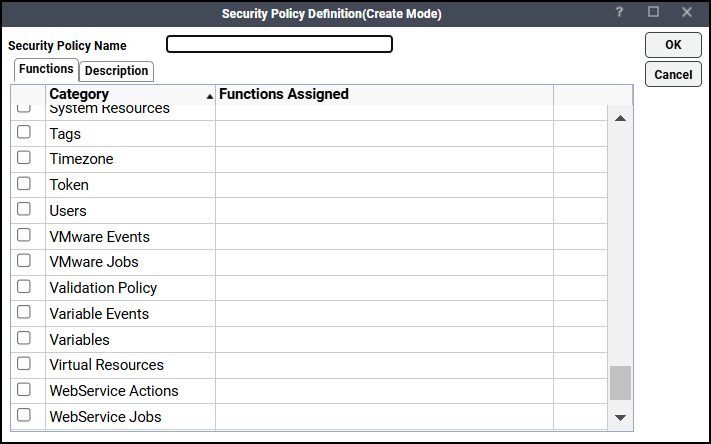Screen dimensions: 711x444
Task: Switch to the Description tab
Action: coord(116,71)
